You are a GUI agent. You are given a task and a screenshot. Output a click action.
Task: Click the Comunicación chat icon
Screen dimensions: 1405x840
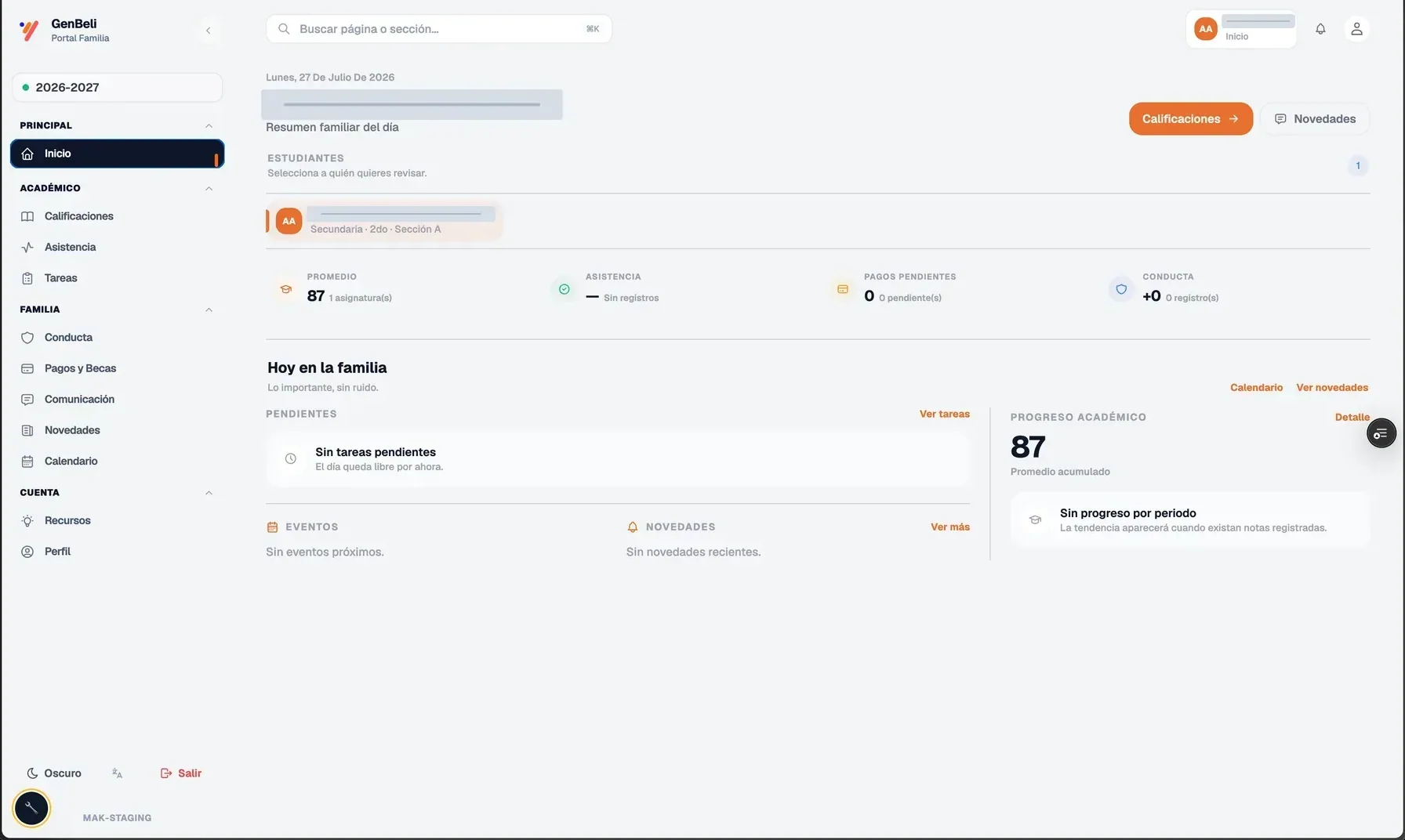click(x=27, y=400)
